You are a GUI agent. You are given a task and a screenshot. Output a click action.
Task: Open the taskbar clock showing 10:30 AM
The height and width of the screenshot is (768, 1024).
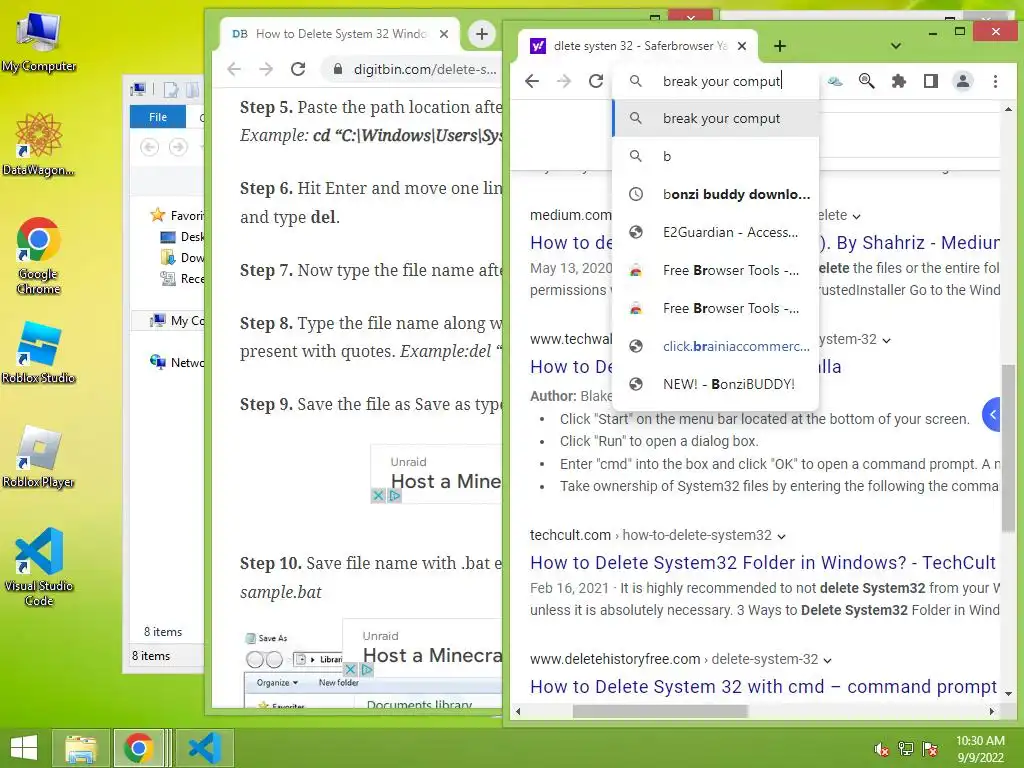(980, 749)
